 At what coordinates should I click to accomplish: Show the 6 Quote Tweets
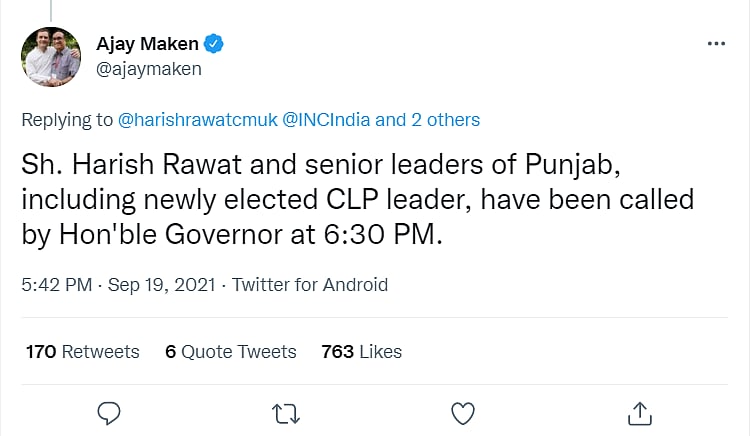[231, 351]
